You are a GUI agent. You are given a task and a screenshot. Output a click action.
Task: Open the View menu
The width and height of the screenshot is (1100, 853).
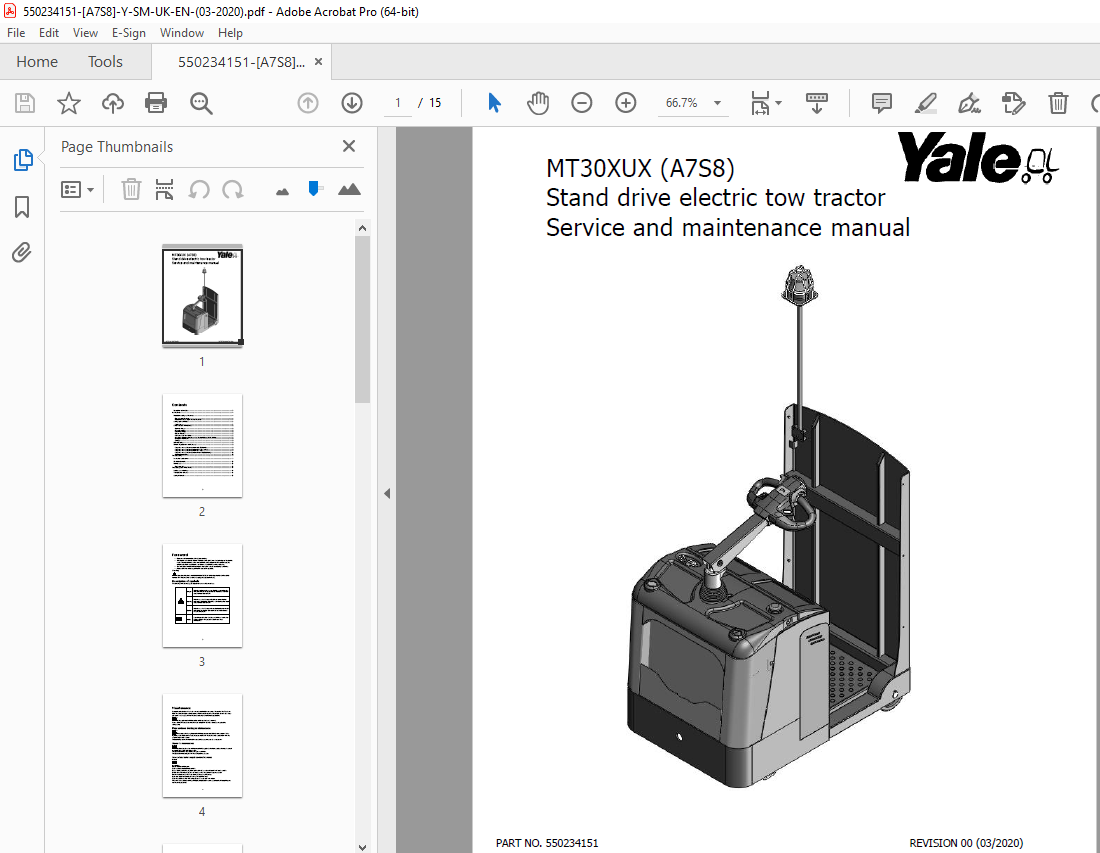click(85, 33)
